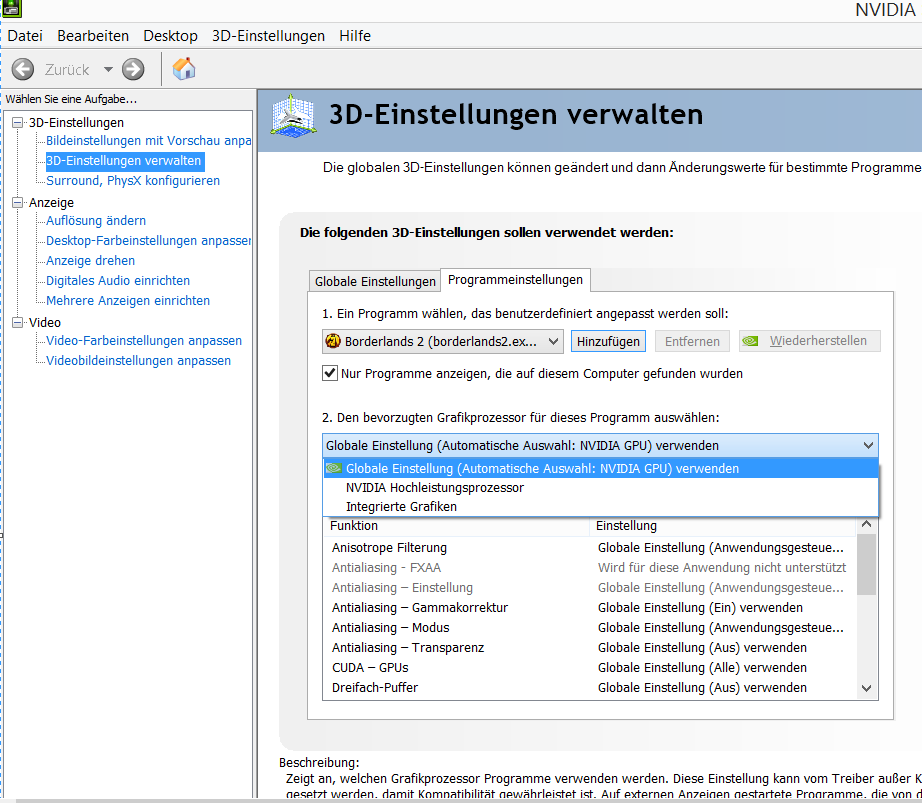
Task: Select the Antialiasing – Transparenz row
Action: pos(590,648)
